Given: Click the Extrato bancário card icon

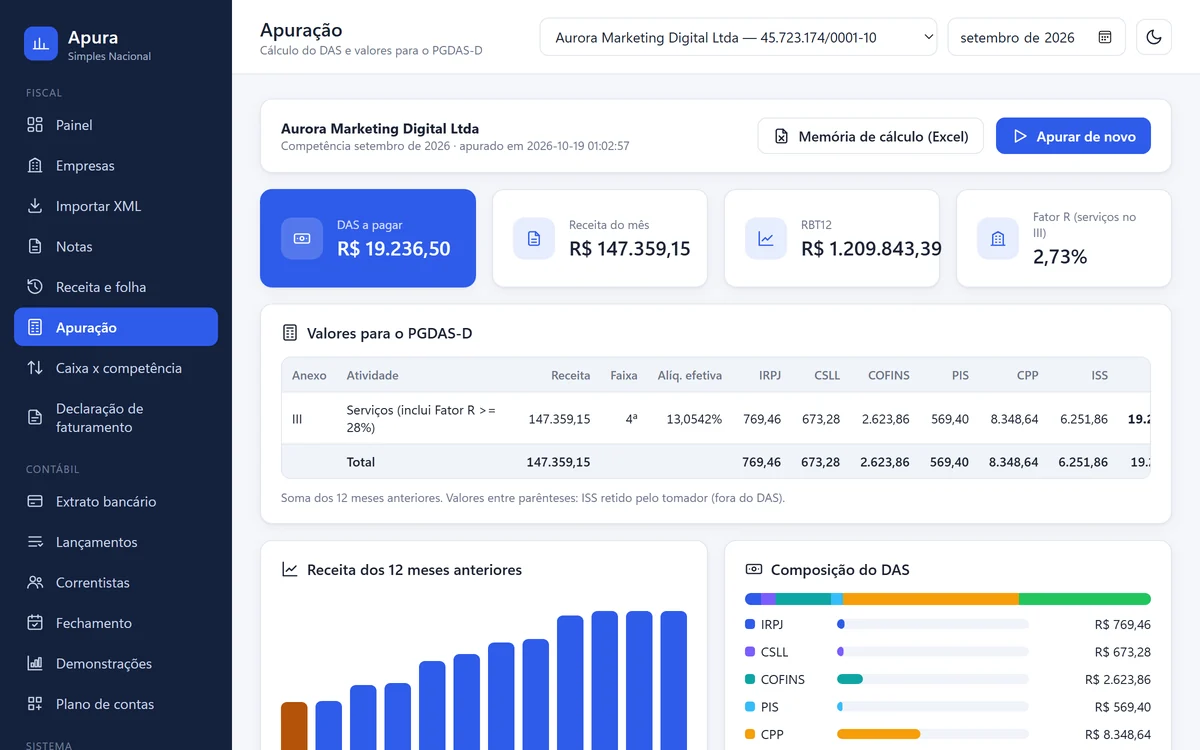Looking at the screenshot, I should click(35, 502).
